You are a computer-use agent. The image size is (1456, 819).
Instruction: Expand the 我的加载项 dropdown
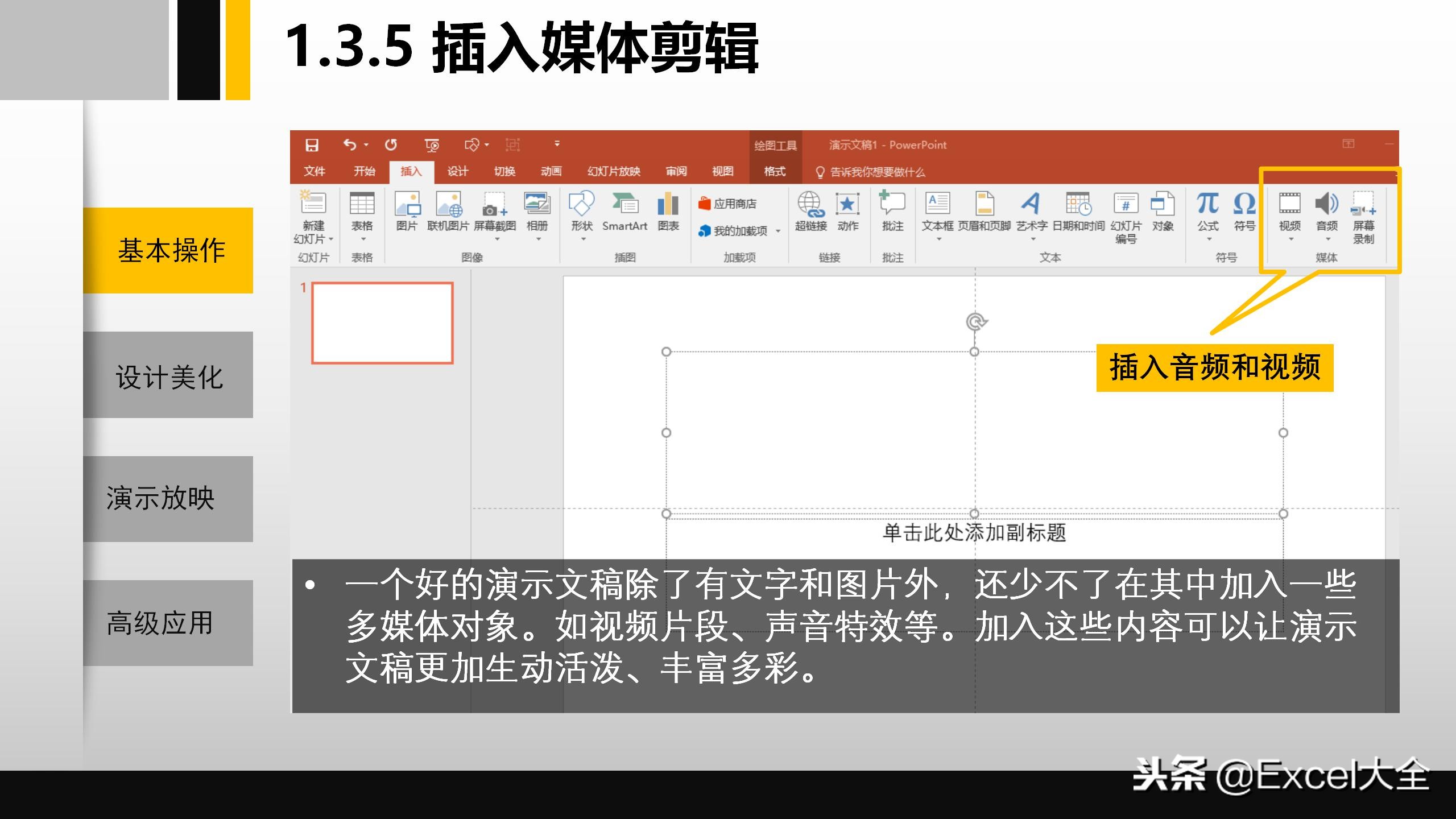click(x=778, y=232)
